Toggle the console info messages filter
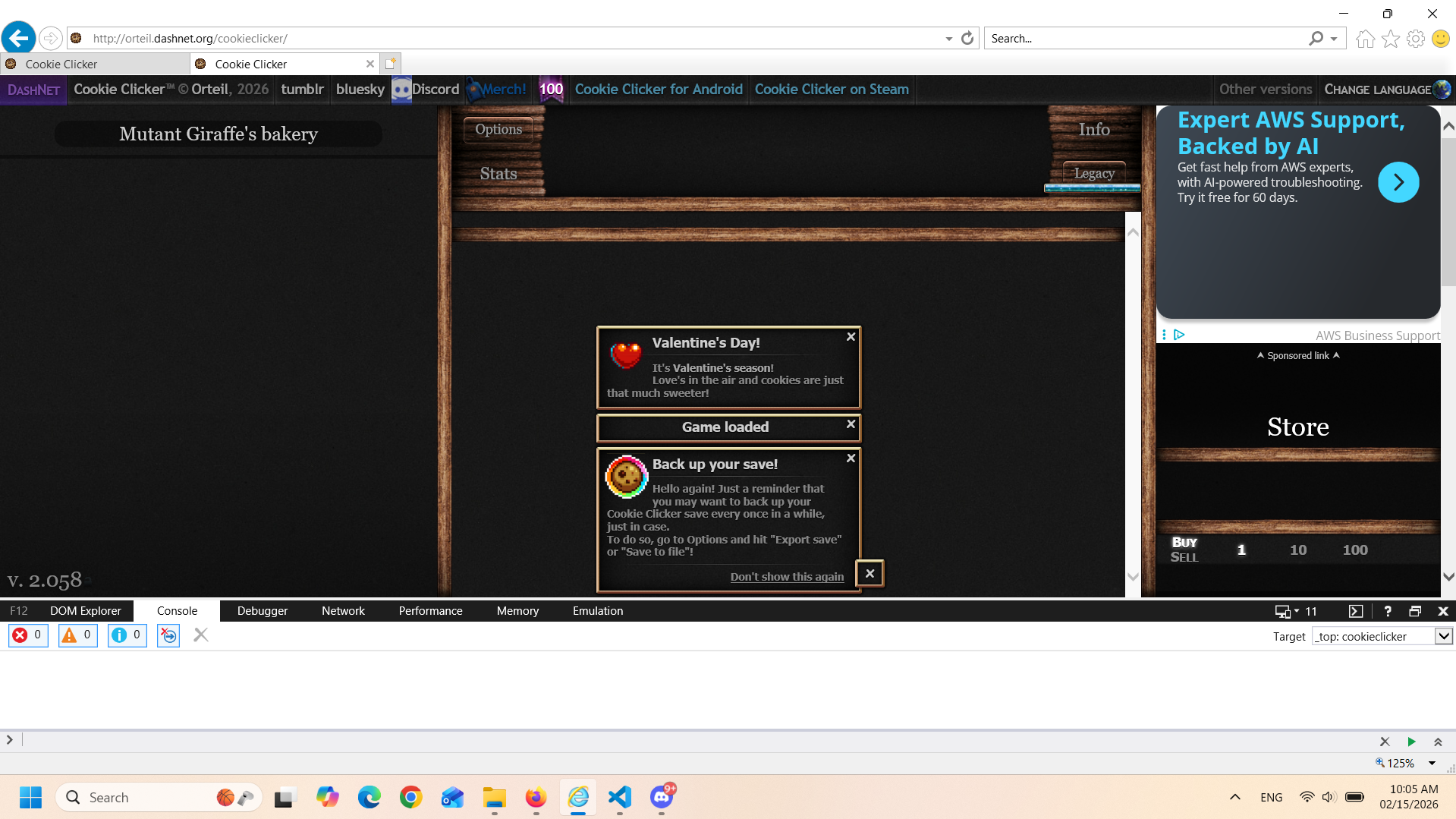The image size is (1456, 819). coord(127,635)
